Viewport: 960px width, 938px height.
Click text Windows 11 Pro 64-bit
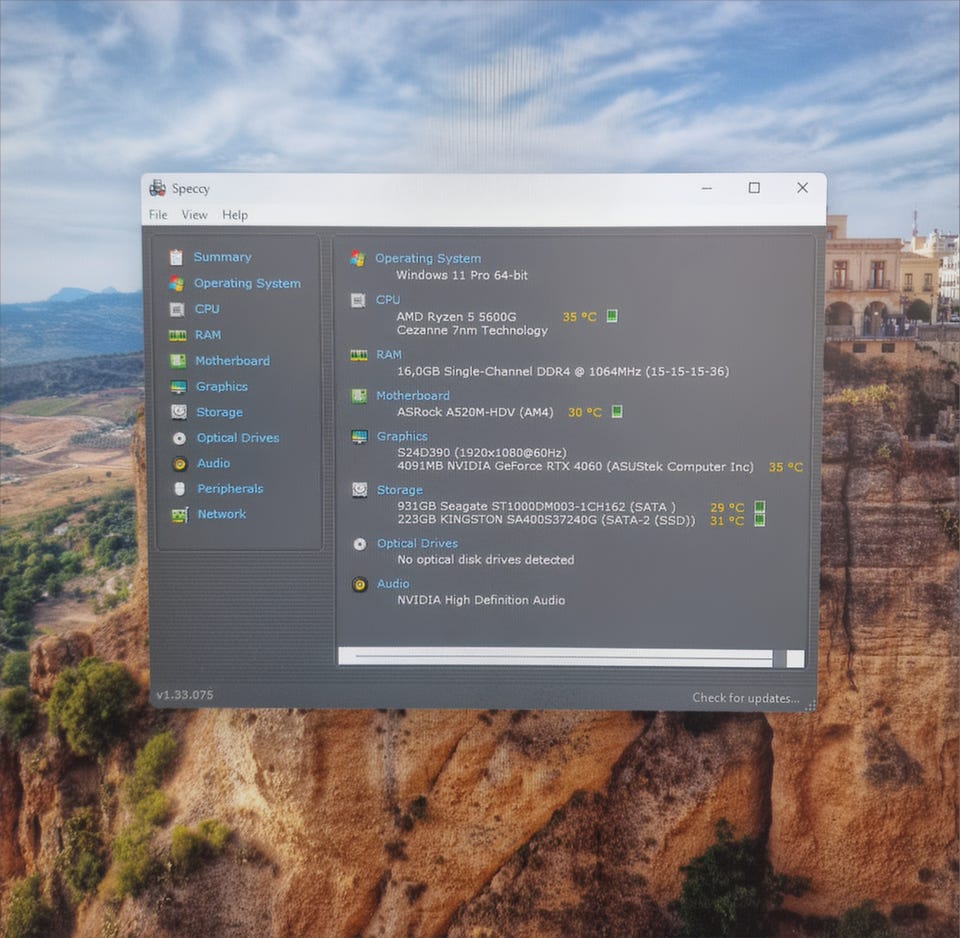[462, 276]
